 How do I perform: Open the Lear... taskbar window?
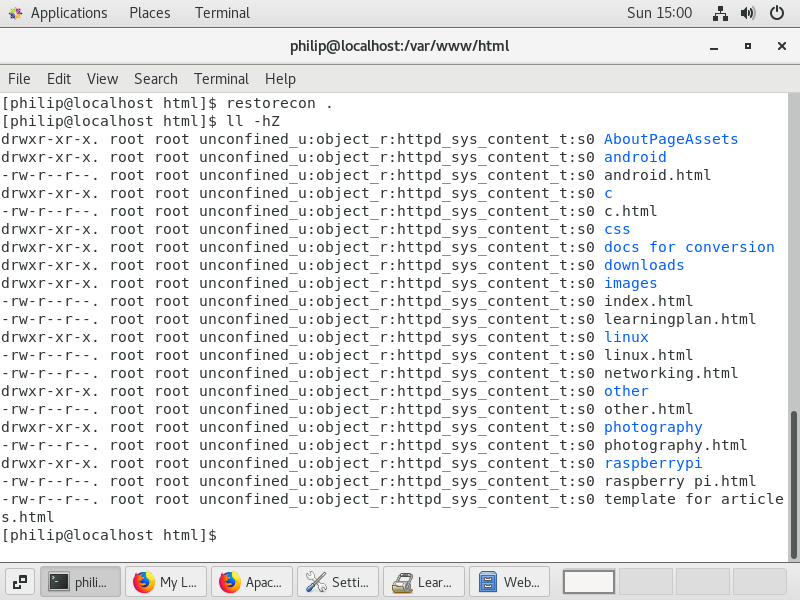423,582
